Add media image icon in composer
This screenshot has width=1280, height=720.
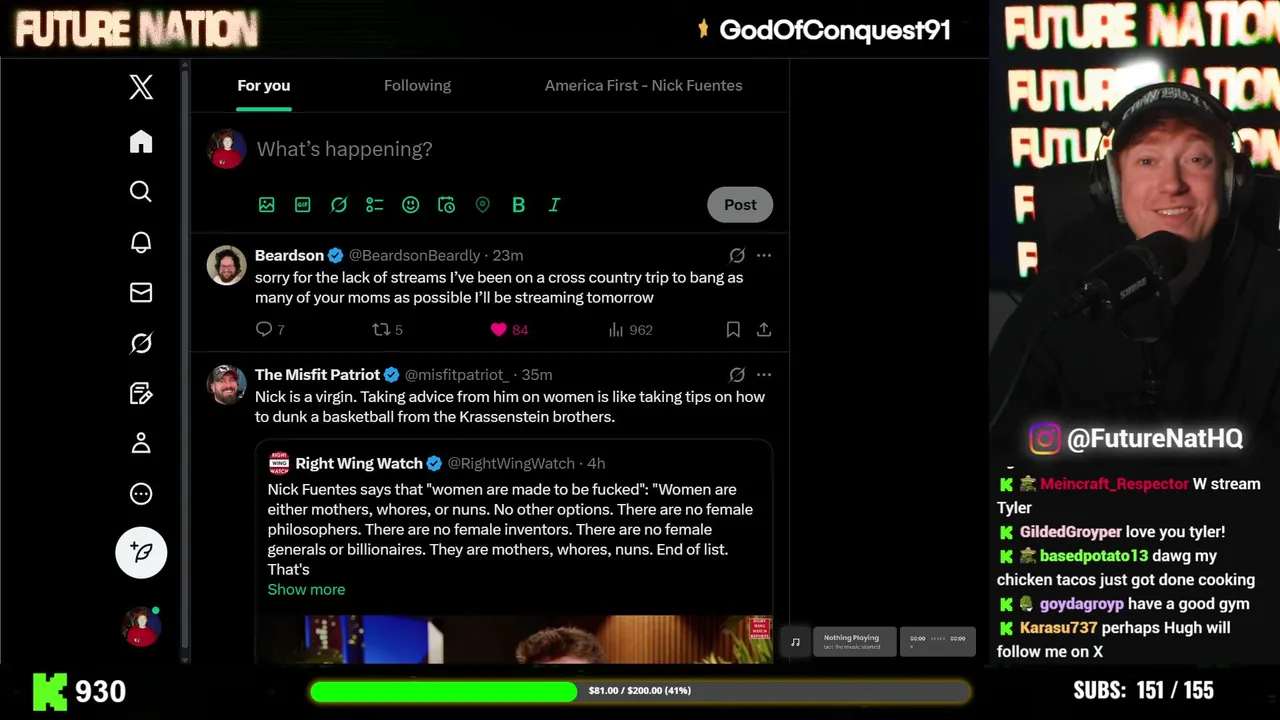click(267, 204)
